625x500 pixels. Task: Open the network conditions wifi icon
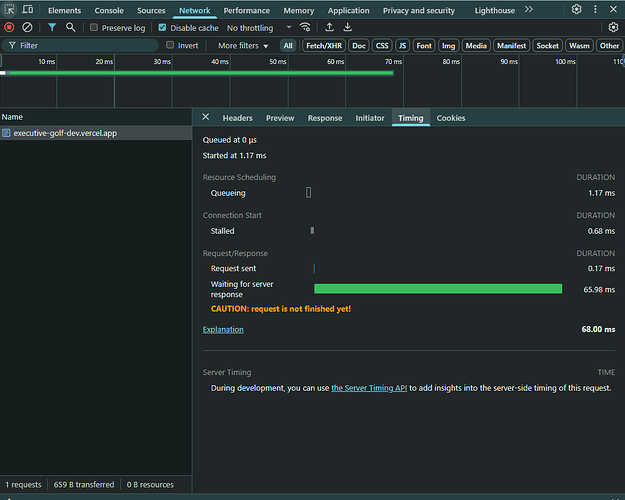(x=305, y=28)
